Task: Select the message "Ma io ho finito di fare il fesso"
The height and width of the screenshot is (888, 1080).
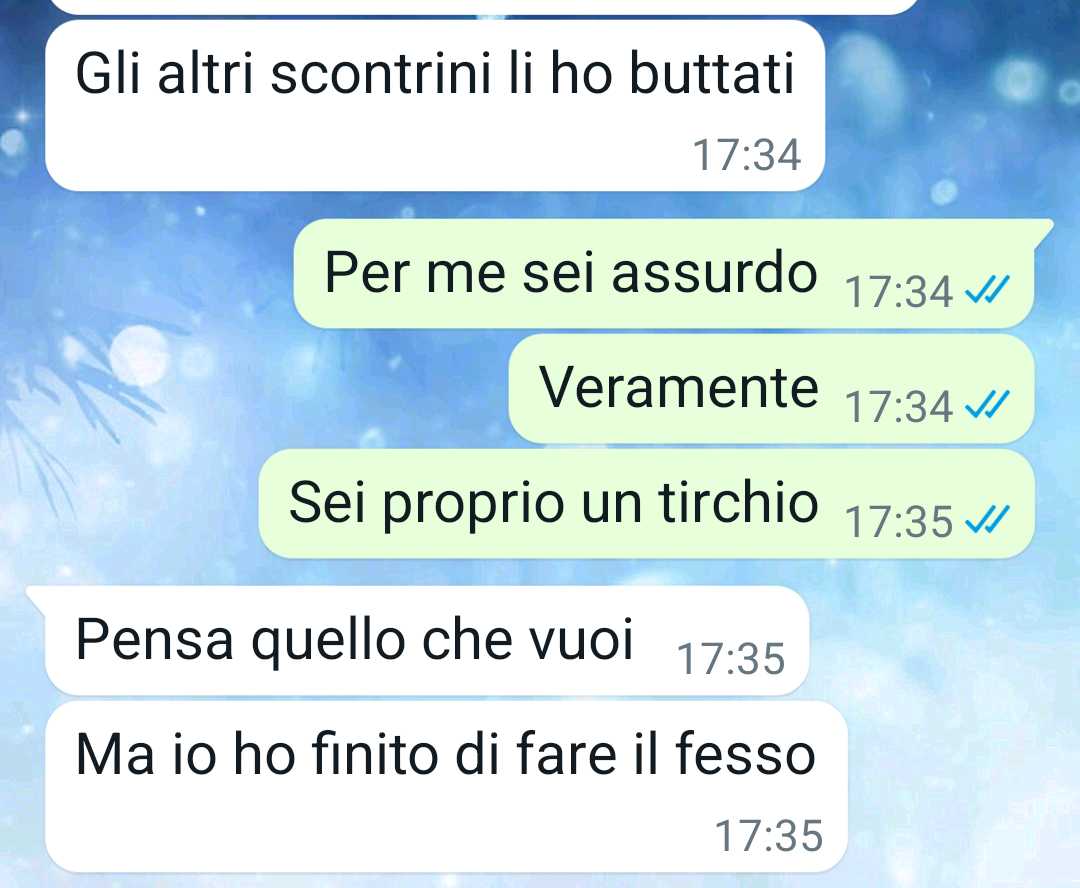Action: [446, 754]
